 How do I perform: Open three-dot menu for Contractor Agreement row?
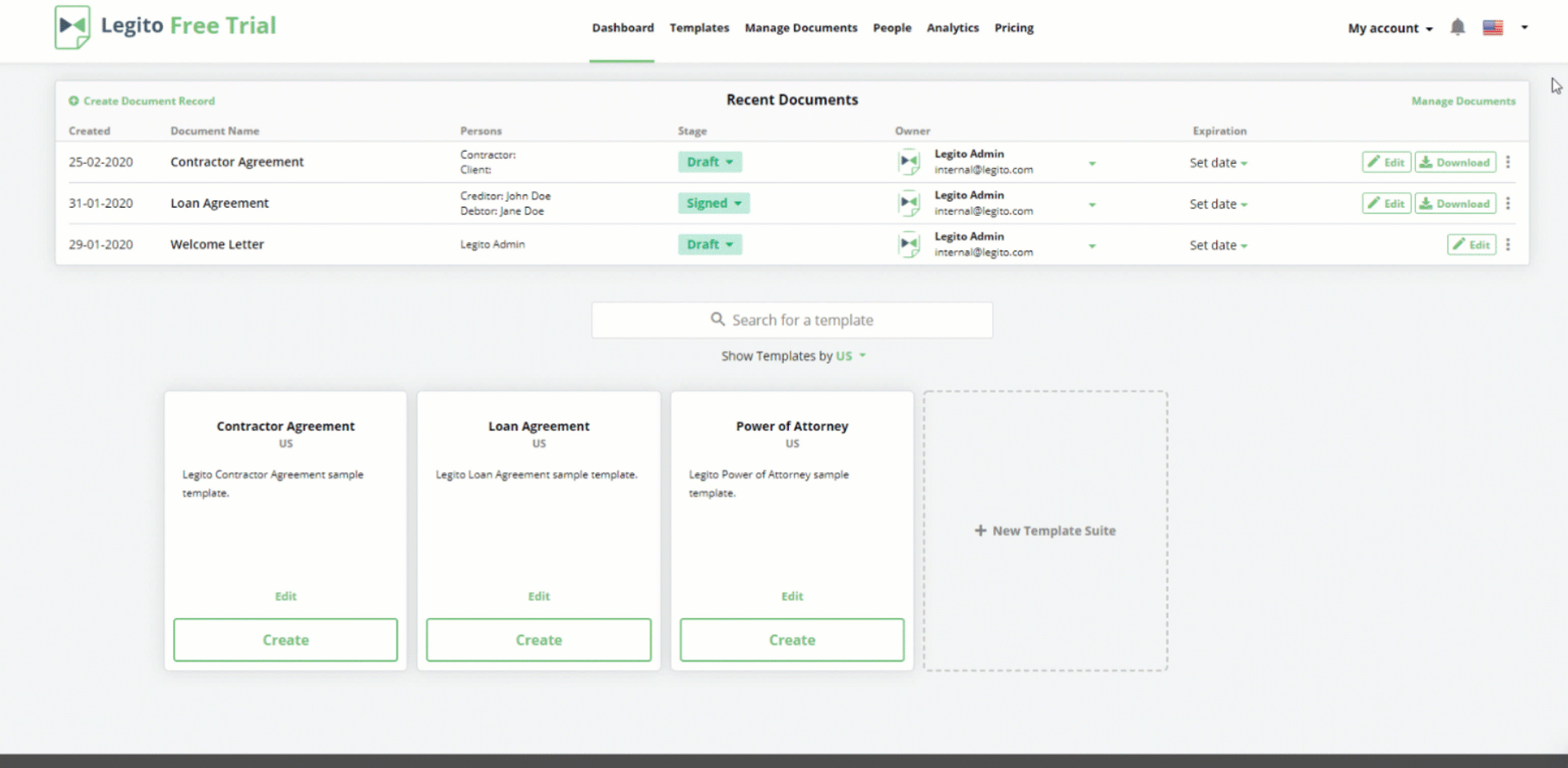coord(1507,162)
